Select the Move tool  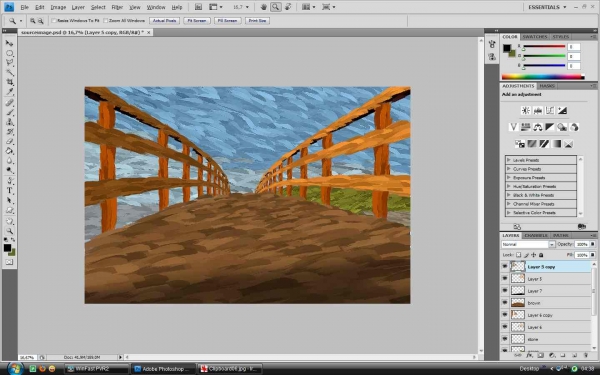(x=10, y=43)
